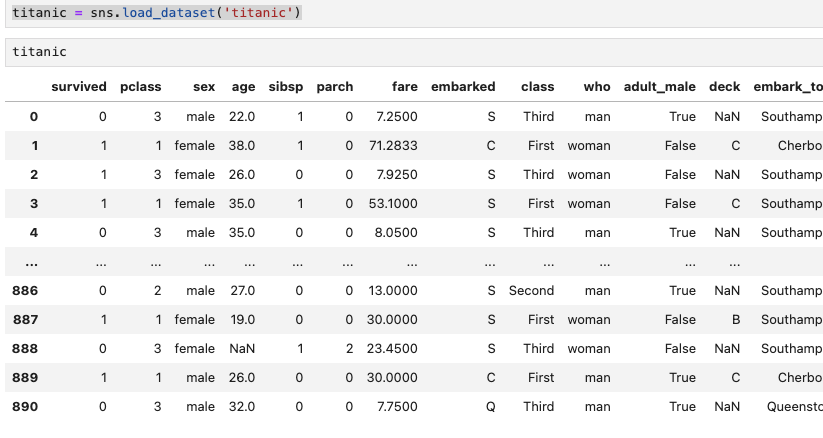Click the 'survived' column header
Screen dimensions: 823x438
click(x=79, y=87)
